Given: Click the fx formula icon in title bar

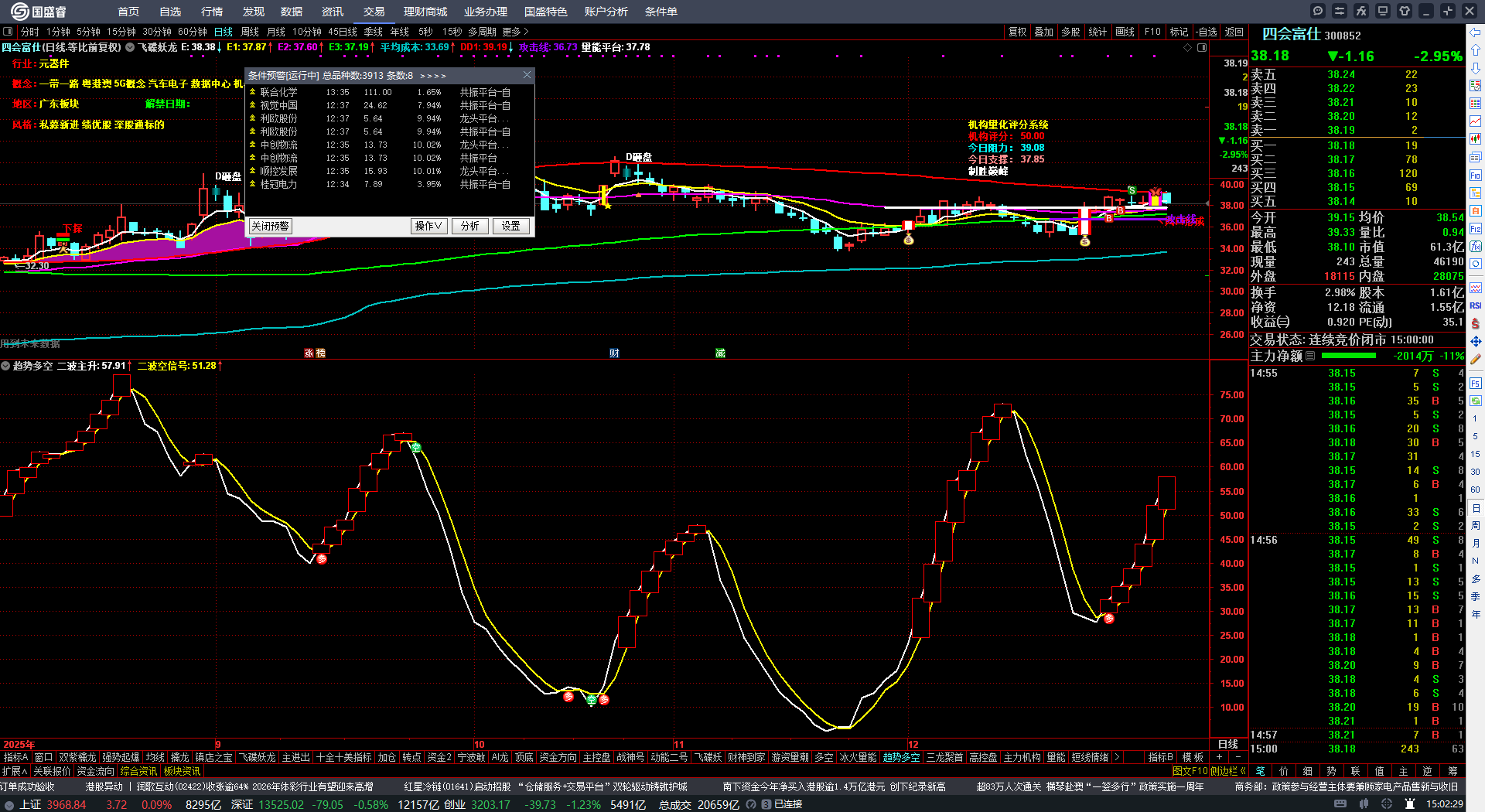Looking at the screenshot, I should click(x=1361, y=11).
